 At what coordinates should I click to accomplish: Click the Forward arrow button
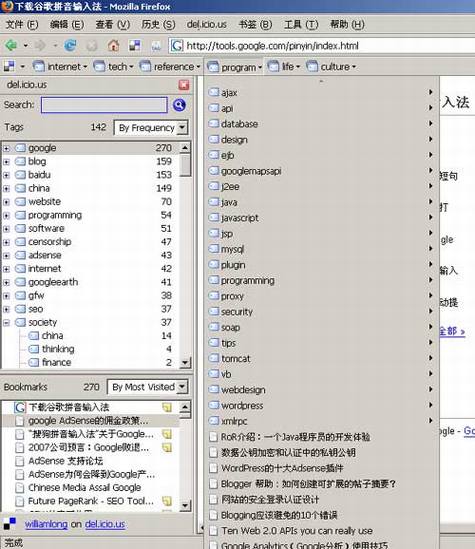point(41,46)
